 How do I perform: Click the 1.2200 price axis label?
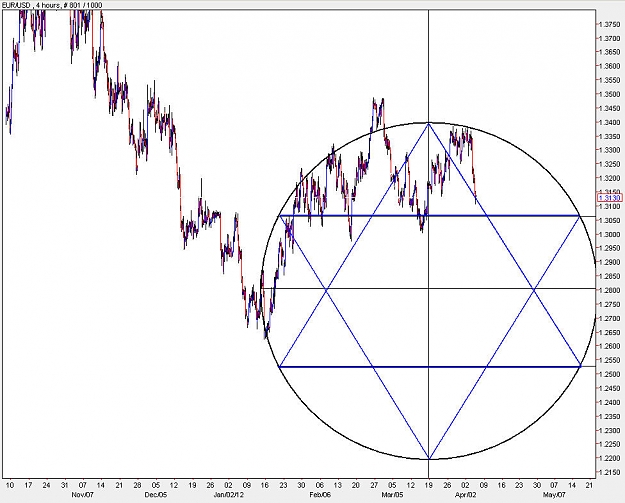click(610, 458)
